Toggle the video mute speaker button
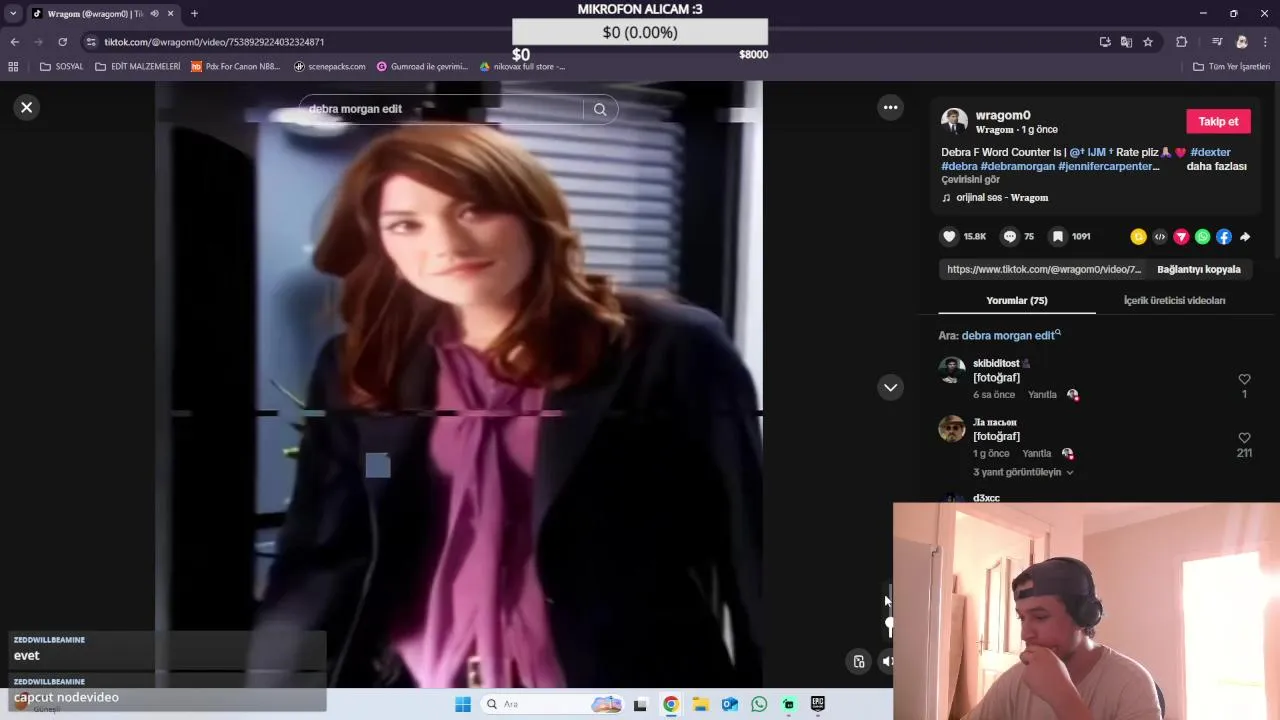1280x720 pixels. (x=886, y=661)
